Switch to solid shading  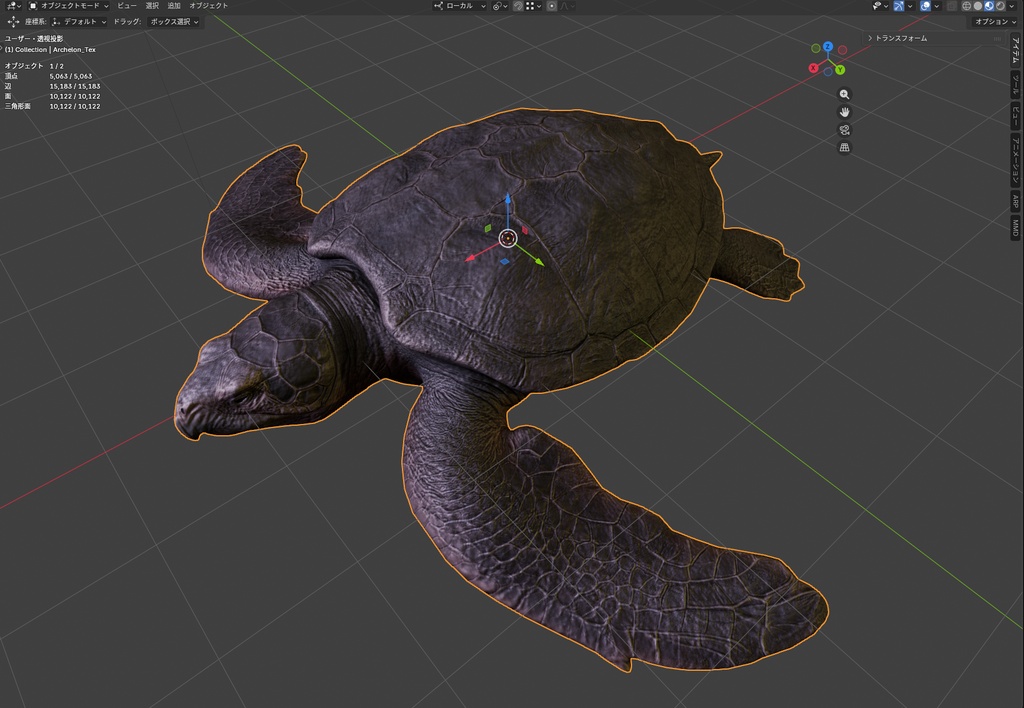pyautogui.click(x=978, y=6)
